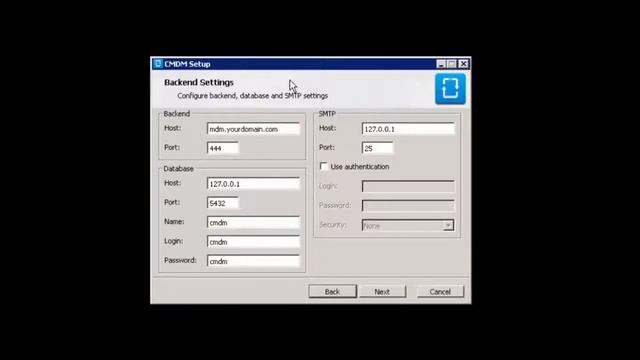This screenshot has width=640, height=360.
Task: Click the Security label
Action: click(333, 225)
